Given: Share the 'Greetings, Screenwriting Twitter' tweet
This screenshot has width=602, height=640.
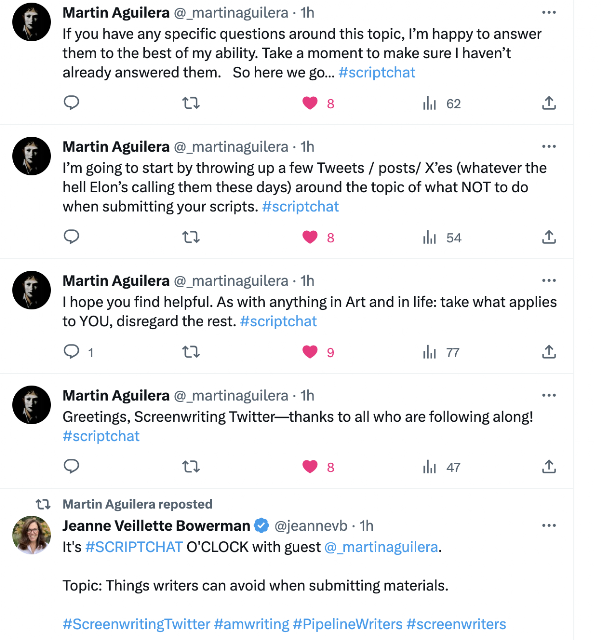Looking at the screenshot, I should pos(549,466).
